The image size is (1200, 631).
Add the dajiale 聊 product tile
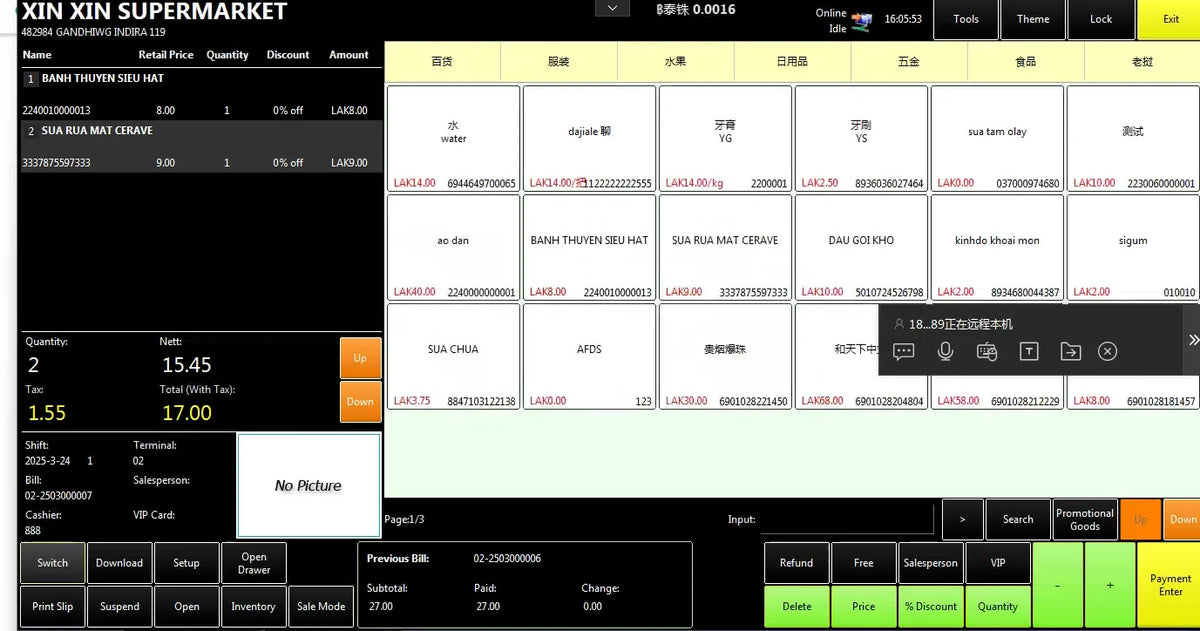pos(589,138)
